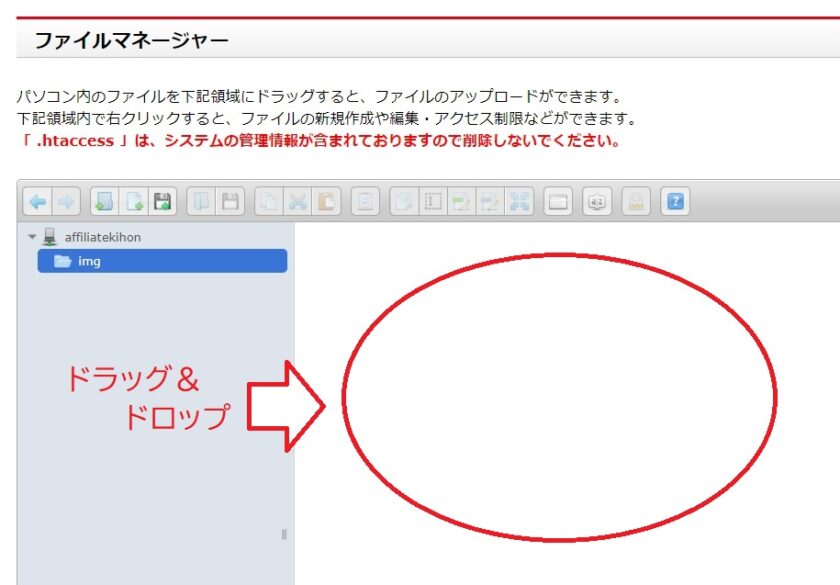Create a new file via page-plus icon
Screen dimensions: 840x585
pyautogui.click(x=134, y=201)
